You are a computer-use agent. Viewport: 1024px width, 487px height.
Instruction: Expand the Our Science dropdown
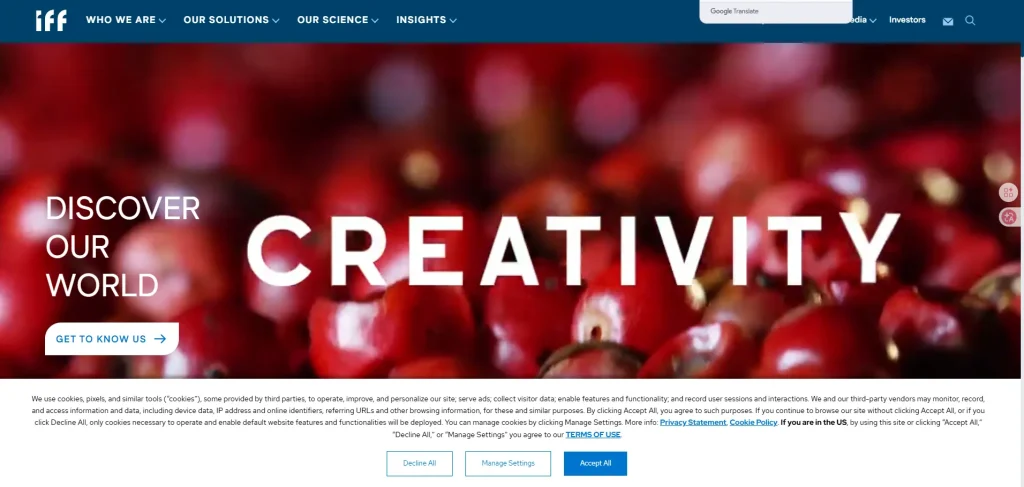click(x=338, y=20)
